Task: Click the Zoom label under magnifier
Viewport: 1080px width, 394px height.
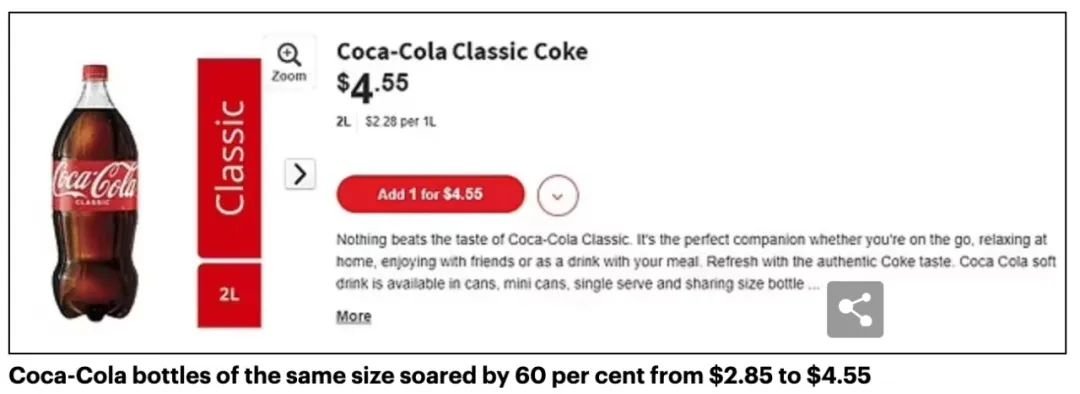Action: click(289, 76)
